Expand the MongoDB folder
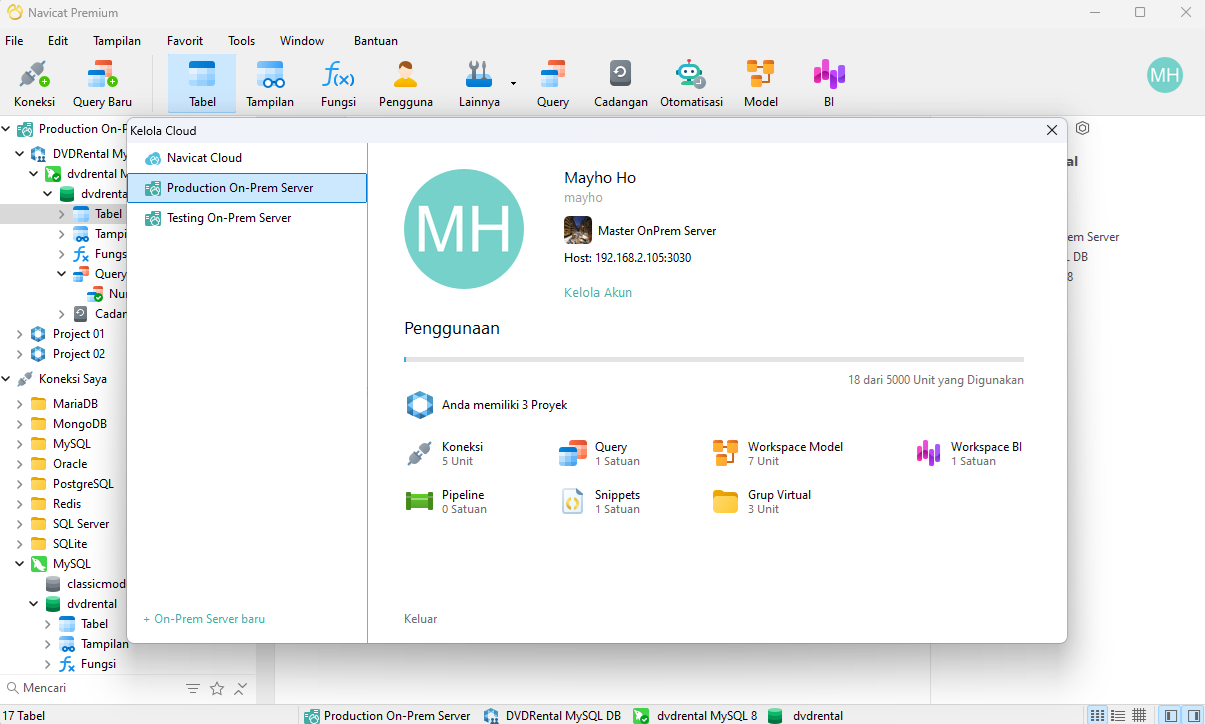 pyautogui.click(x=20, y=424)
